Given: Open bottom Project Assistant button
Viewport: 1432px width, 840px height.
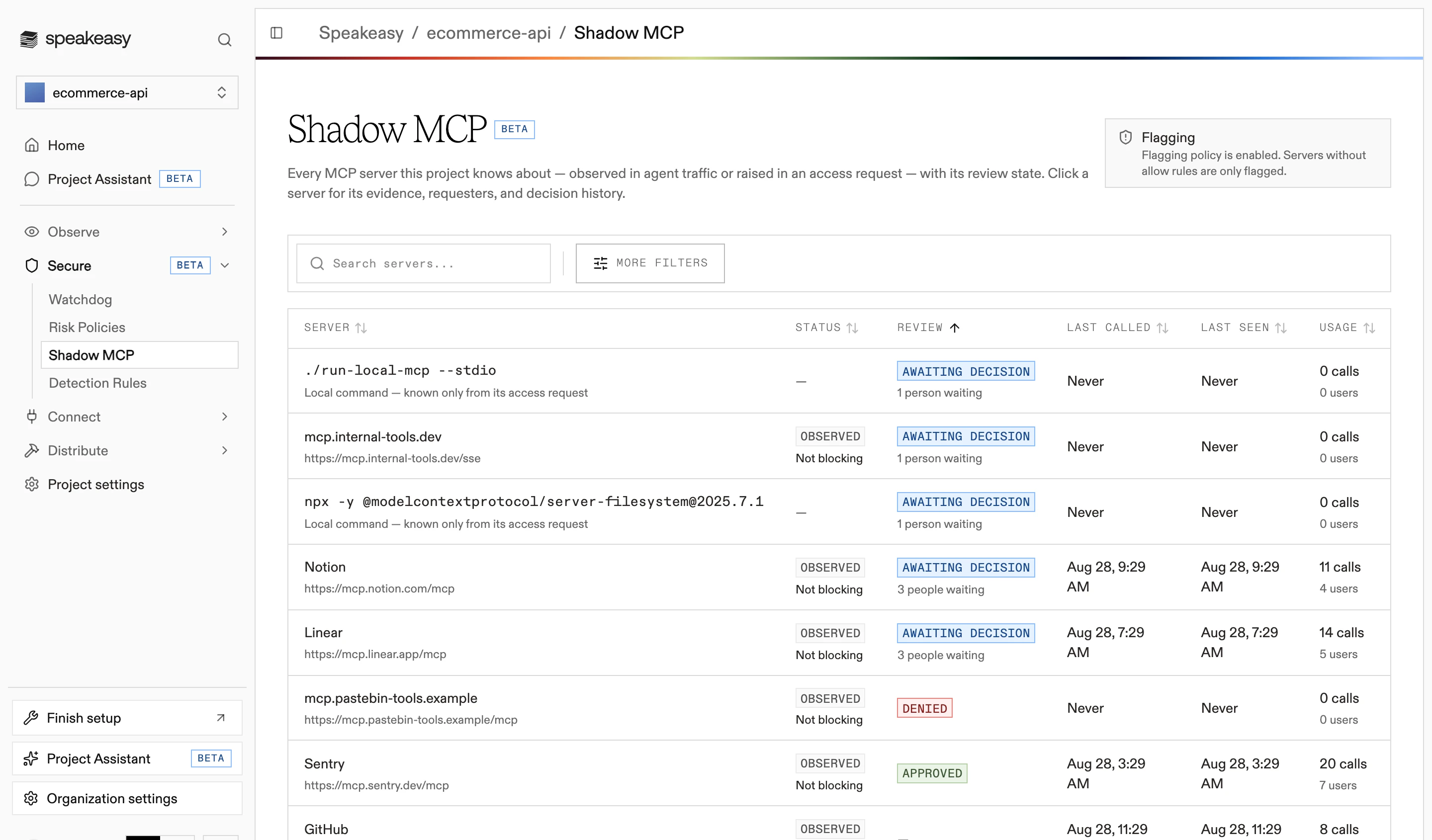Looking at the screenshot, I should point(127,759).
